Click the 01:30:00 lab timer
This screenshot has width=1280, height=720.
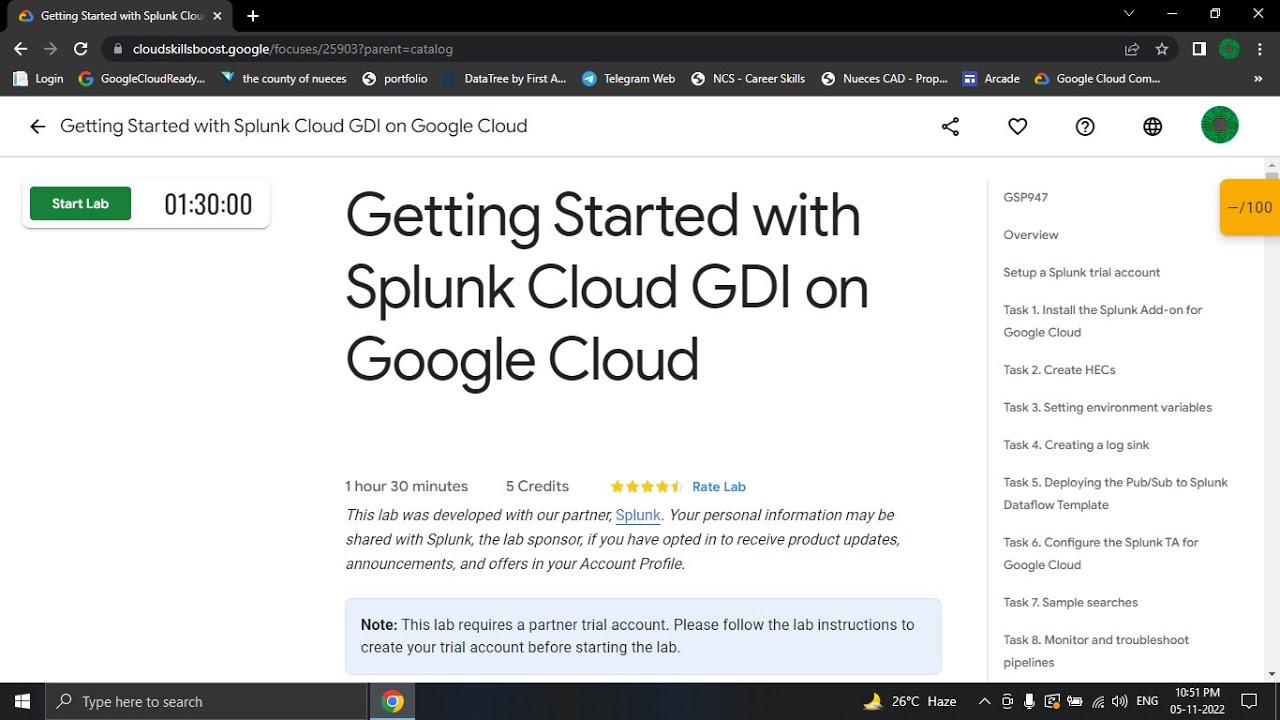click(208, 204)
